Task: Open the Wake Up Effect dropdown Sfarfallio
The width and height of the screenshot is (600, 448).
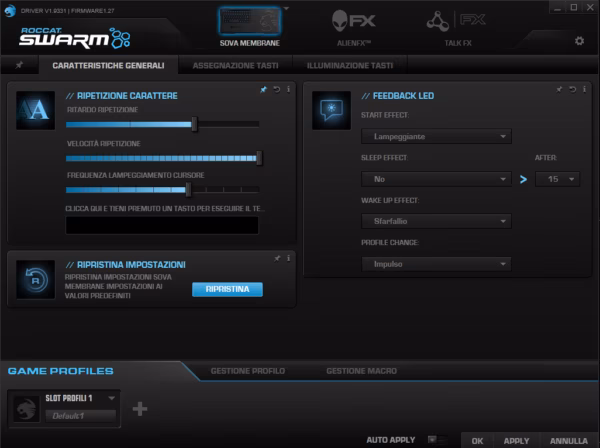Action: [x=436, y=221]
